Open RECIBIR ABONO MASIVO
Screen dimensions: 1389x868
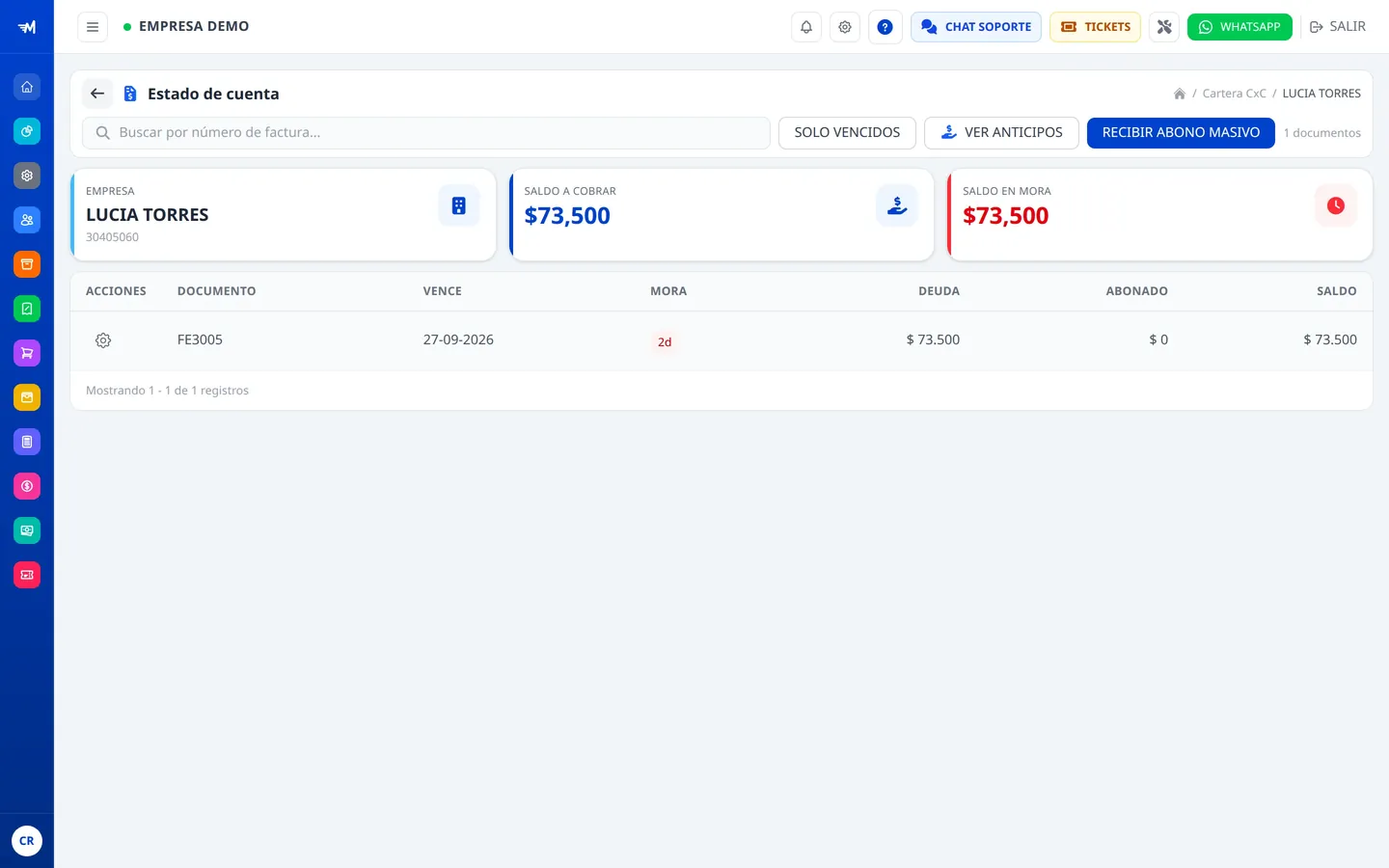[1181, 133]
